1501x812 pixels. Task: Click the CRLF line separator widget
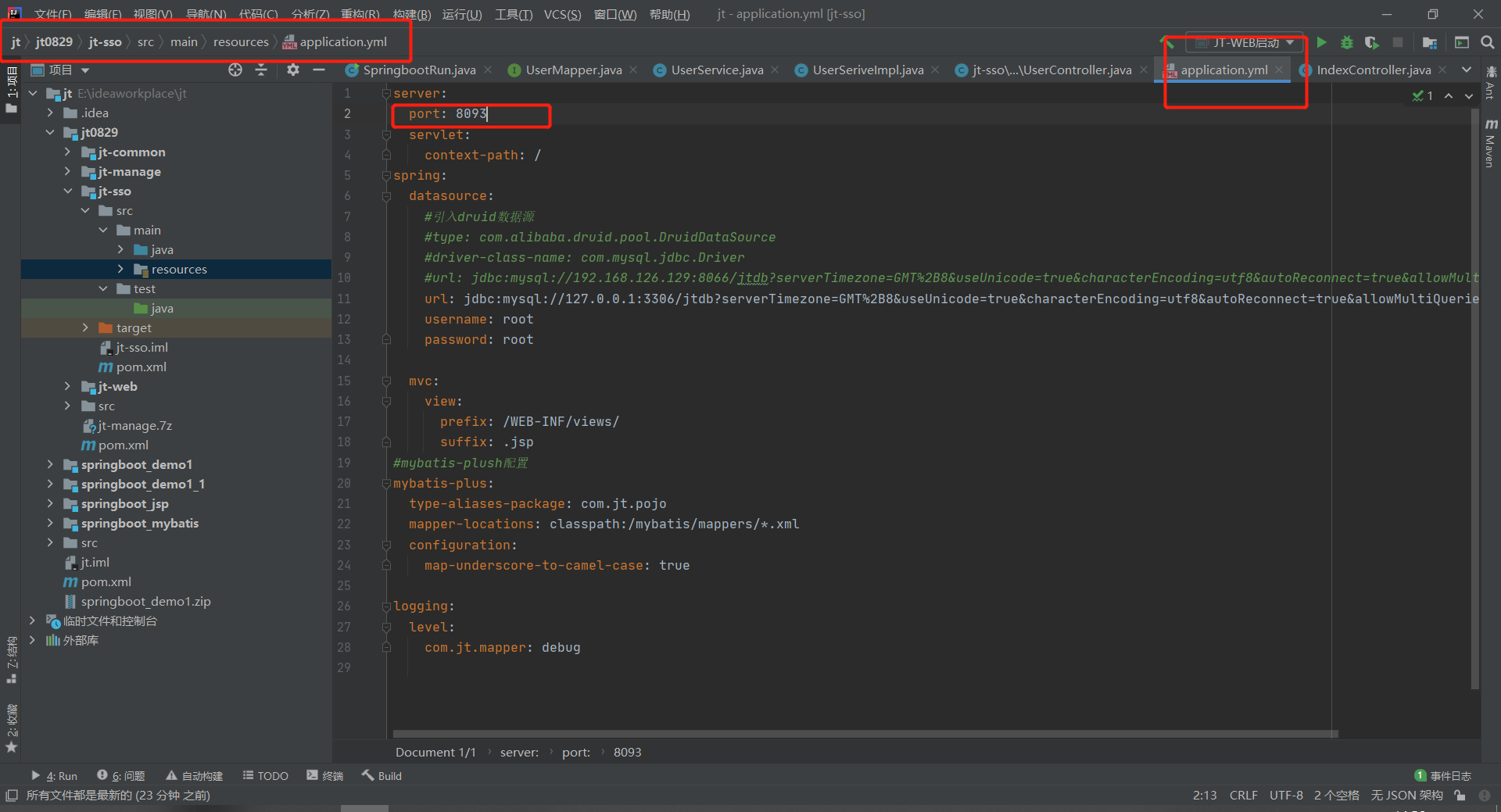tap(1243, 795)
